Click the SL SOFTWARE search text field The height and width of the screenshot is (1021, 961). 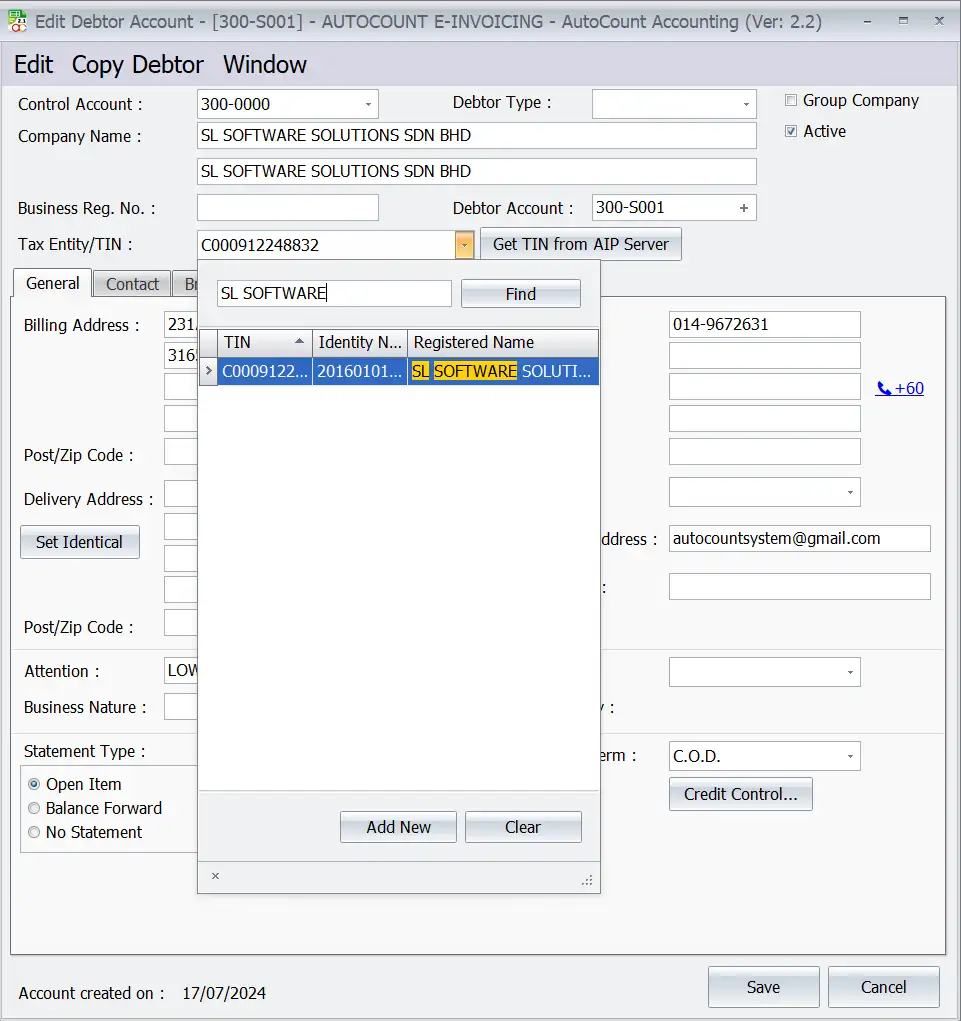click(334, 293)
